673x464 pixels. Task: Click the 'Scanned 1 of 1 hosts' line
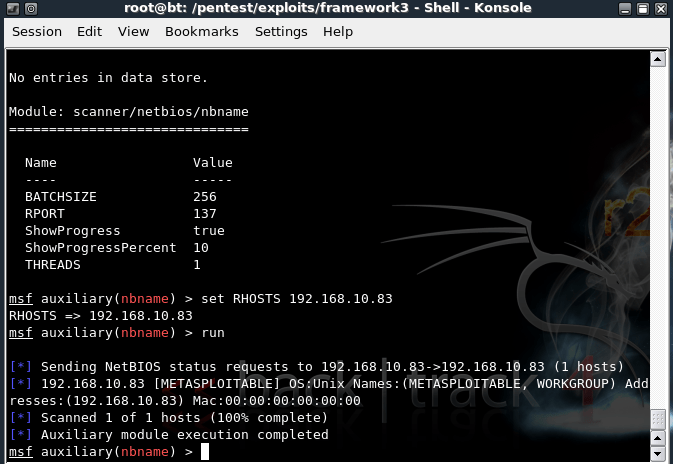point(184,418)
